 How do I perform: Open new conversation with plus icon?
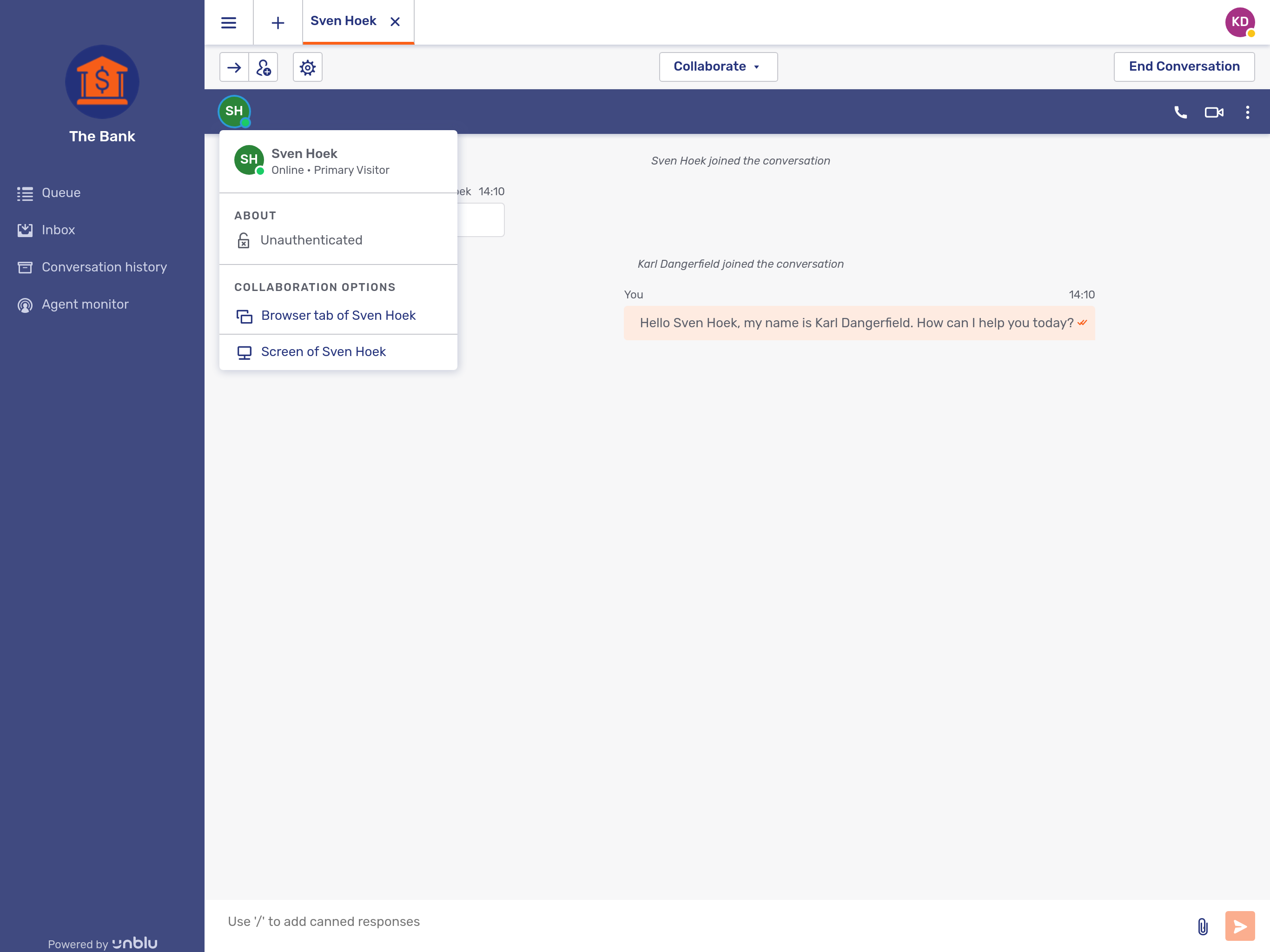(278, 22)
